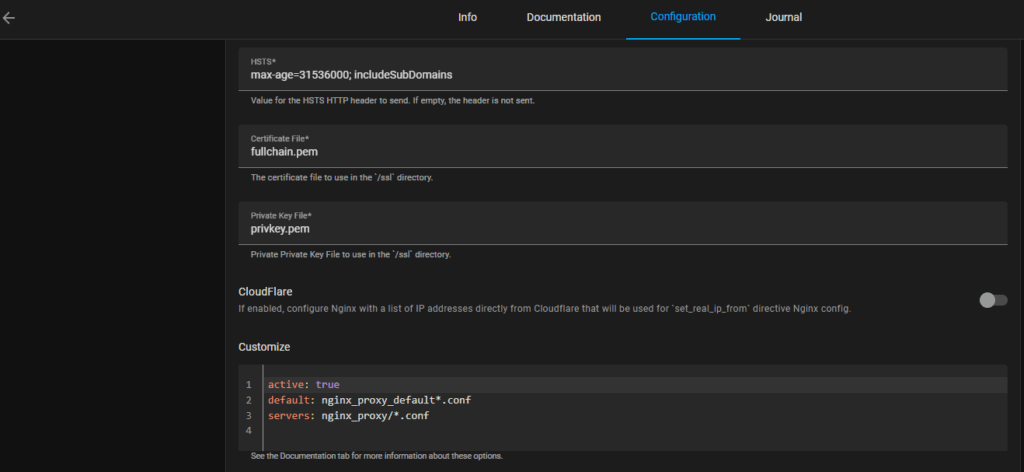Go back with the arrow icon

tap(8, 18)
